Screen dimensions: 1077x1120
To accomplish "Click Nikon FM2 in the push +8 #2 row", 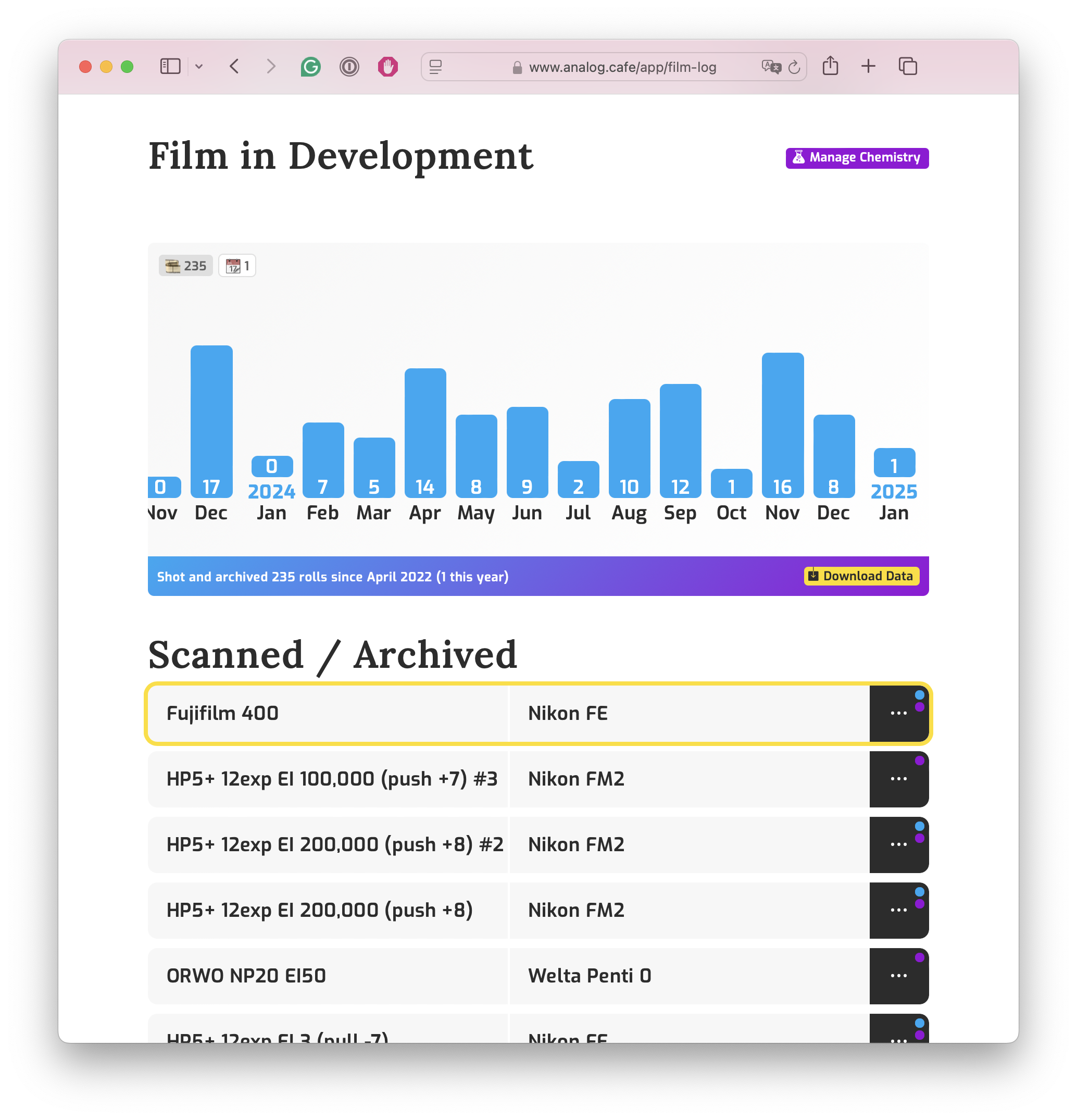I will point(689,845).
